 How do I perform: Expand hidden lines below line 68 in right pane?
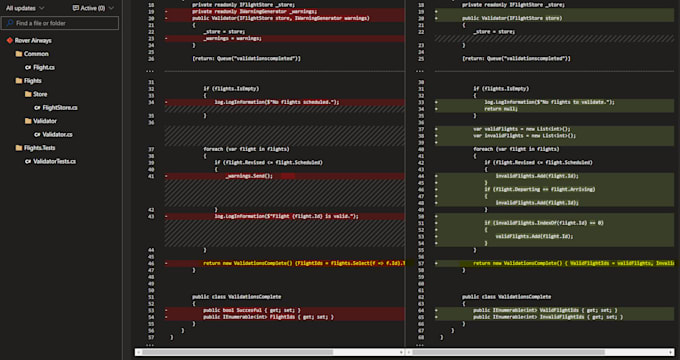coord(420,345)
